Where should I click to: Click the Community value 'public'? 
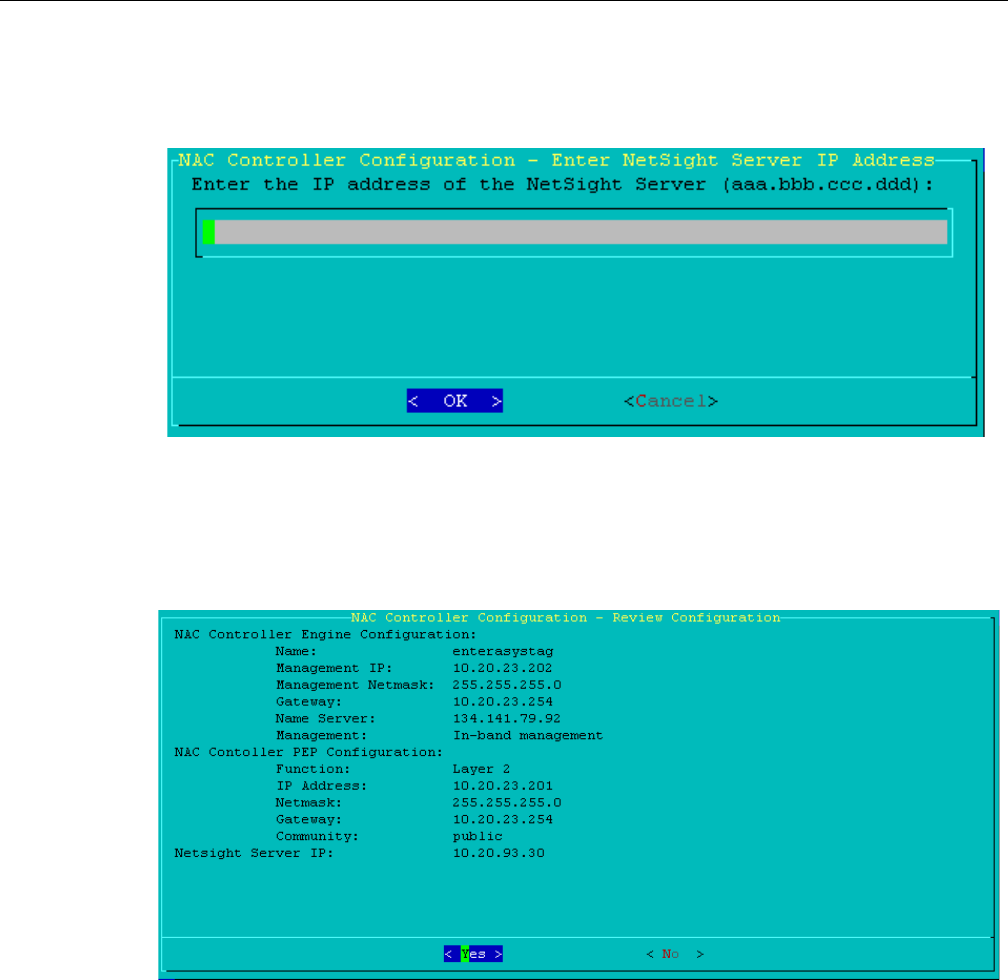478,836
